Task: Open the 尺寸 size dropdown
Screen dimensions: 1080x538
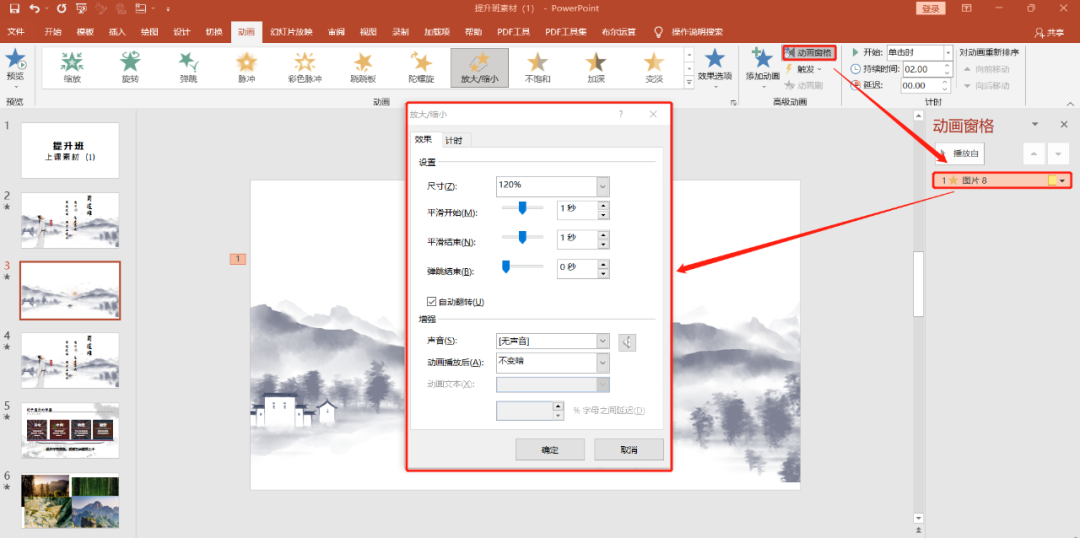Action: click(x=603, y=187)
